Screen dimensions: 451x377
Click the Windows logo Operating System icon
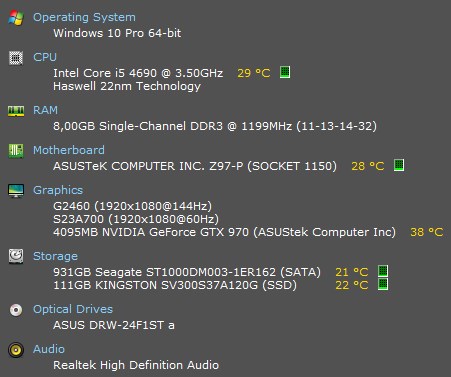[x=16, y=17]
